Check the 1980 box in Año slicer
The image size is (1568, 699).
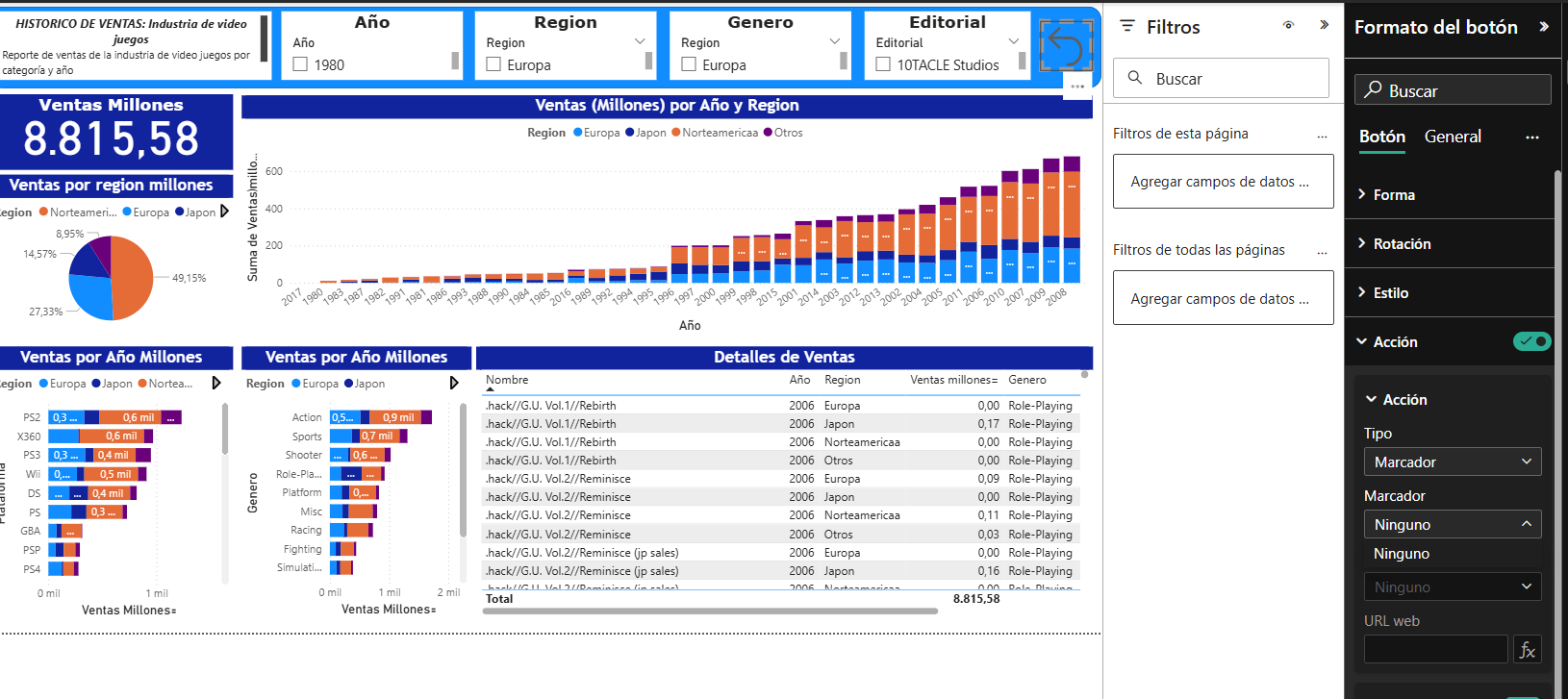301,64
